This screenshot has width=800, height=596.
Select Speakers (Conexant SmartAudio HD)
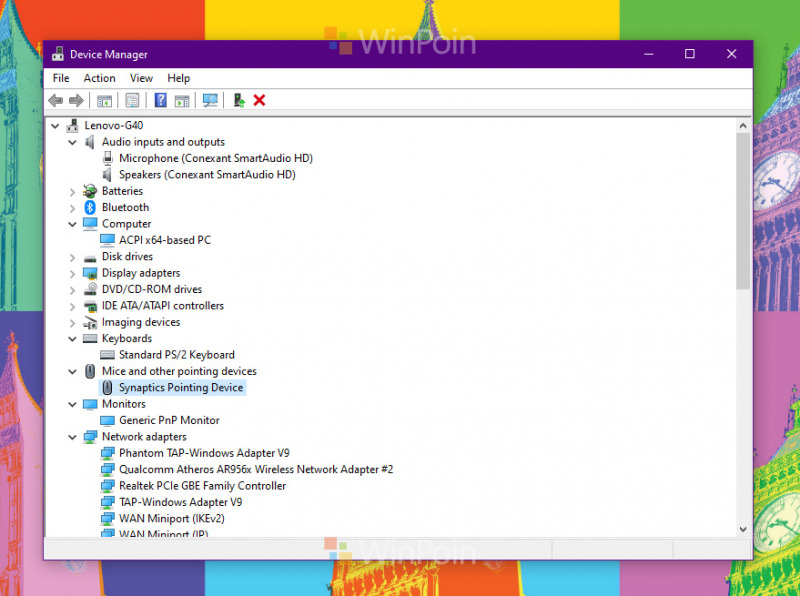(207, 175)
